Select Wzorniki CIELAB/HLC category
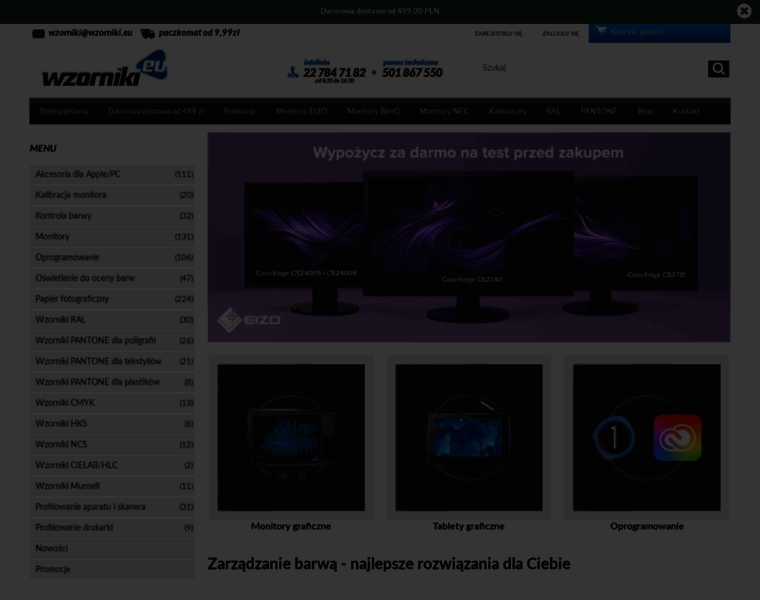The height and width of the screenshot is (600, 760). (112, 465)
